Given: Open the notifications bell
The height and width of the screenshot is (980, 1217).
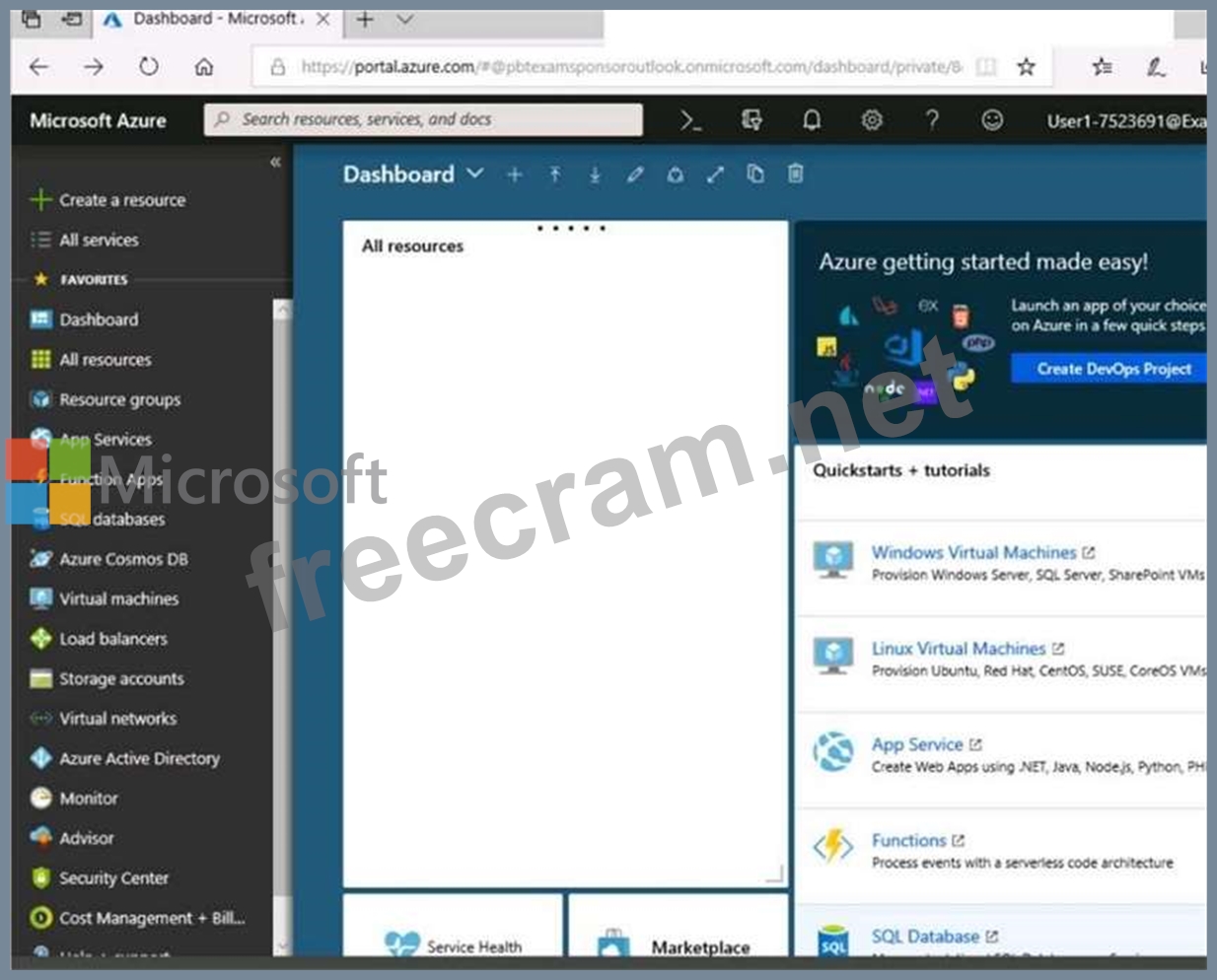Looking at the screenshot, I should tap(812, 120).
